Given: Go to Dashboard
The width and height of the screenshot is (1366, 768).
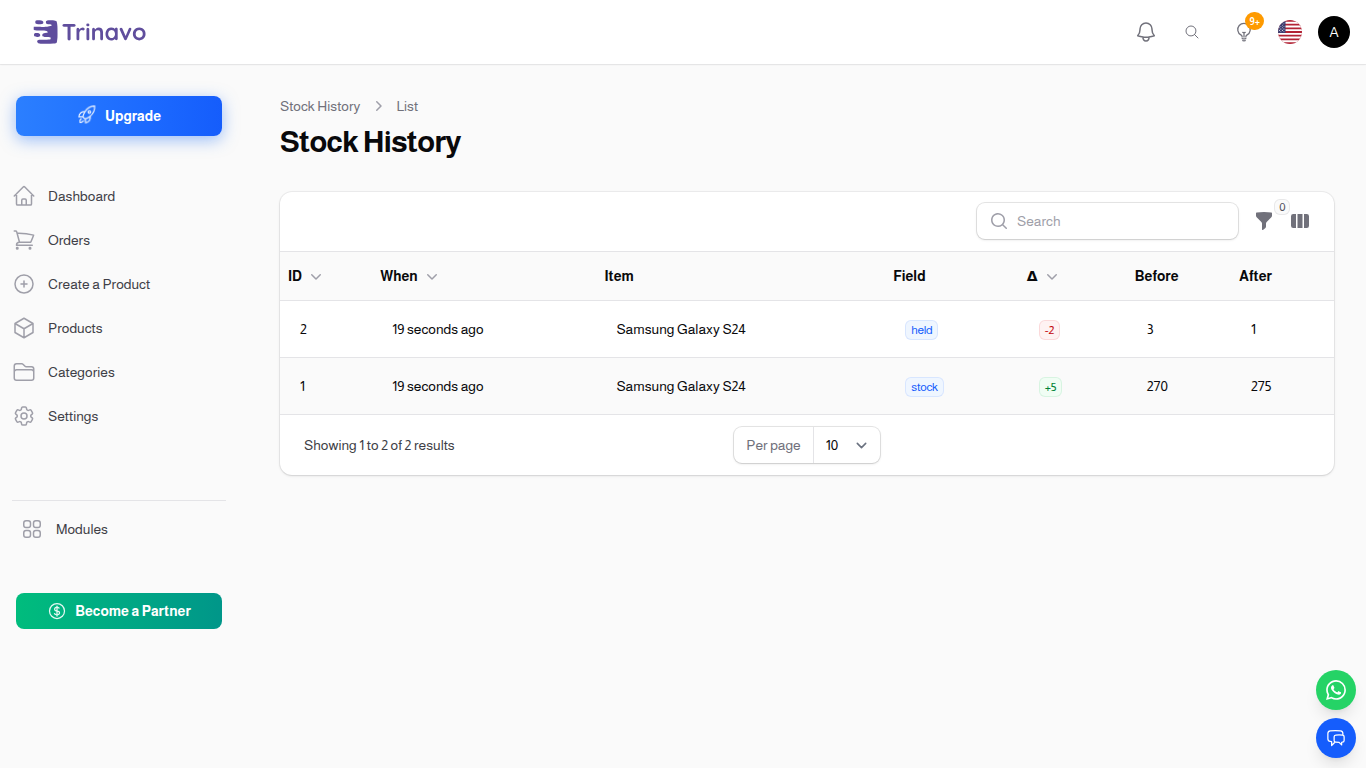Looking at the screenshot, I should click(x=81, y=196).
